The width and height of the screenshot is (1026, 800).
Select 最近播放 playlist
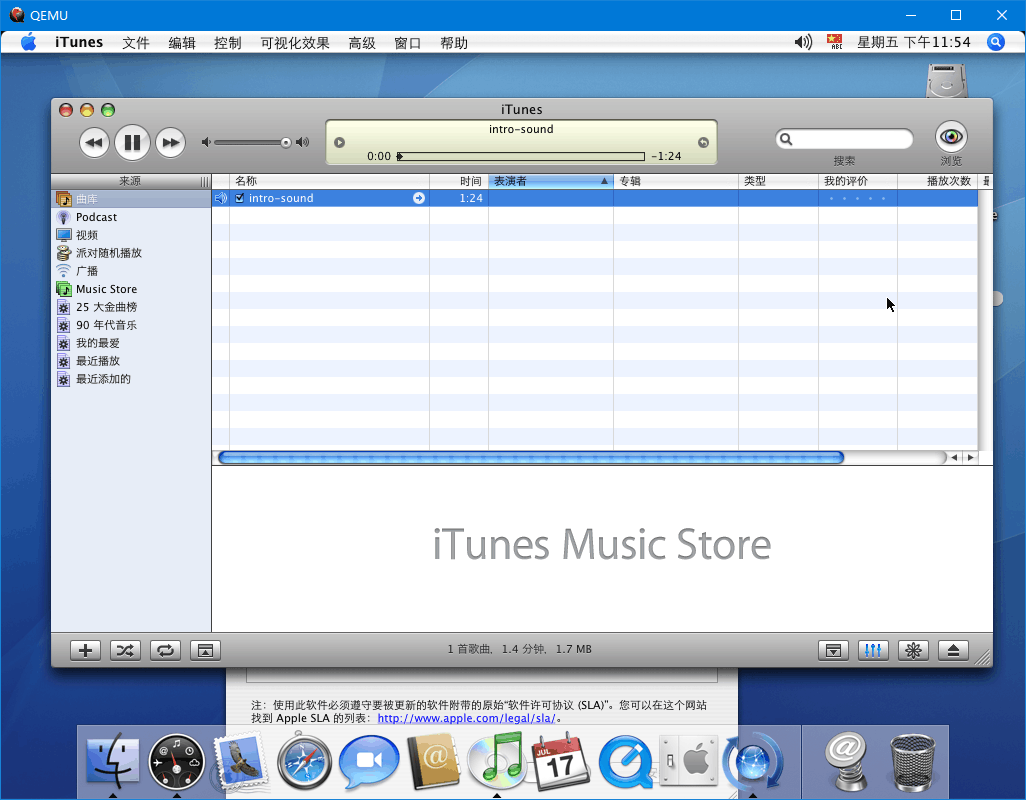point(131,361)
